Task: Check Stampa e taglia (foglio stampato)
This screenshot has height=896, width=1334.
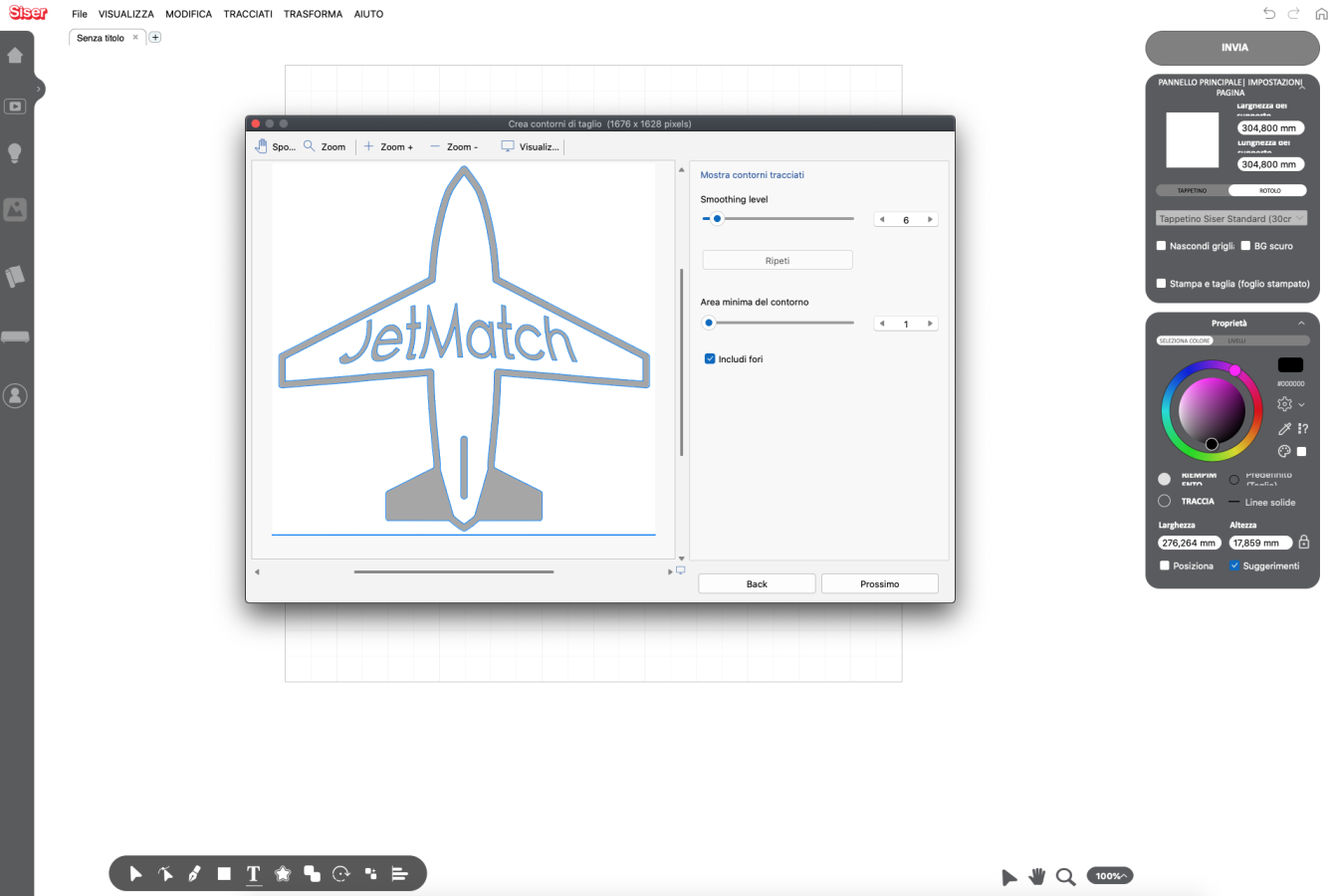Action: 1161,284
